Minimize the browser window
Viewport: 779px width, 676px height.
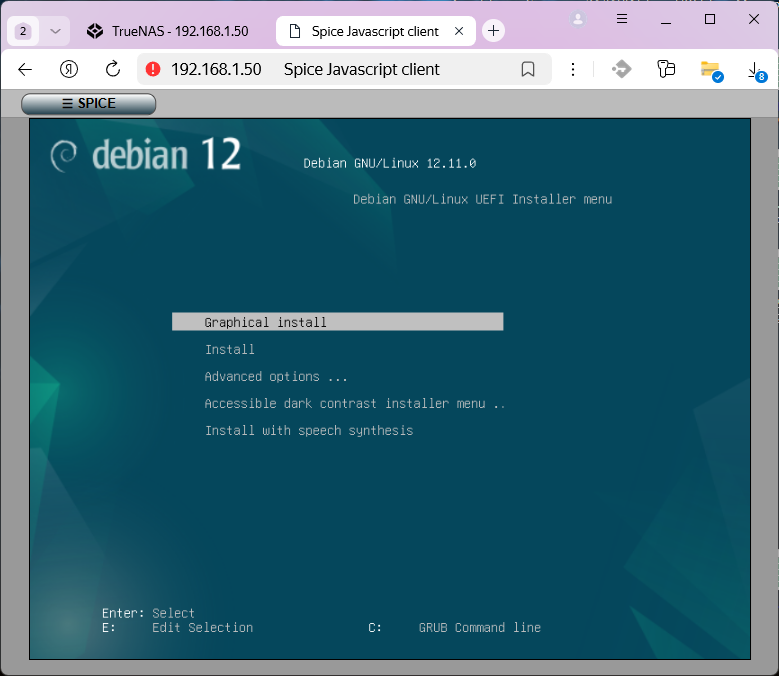[666, 19]
